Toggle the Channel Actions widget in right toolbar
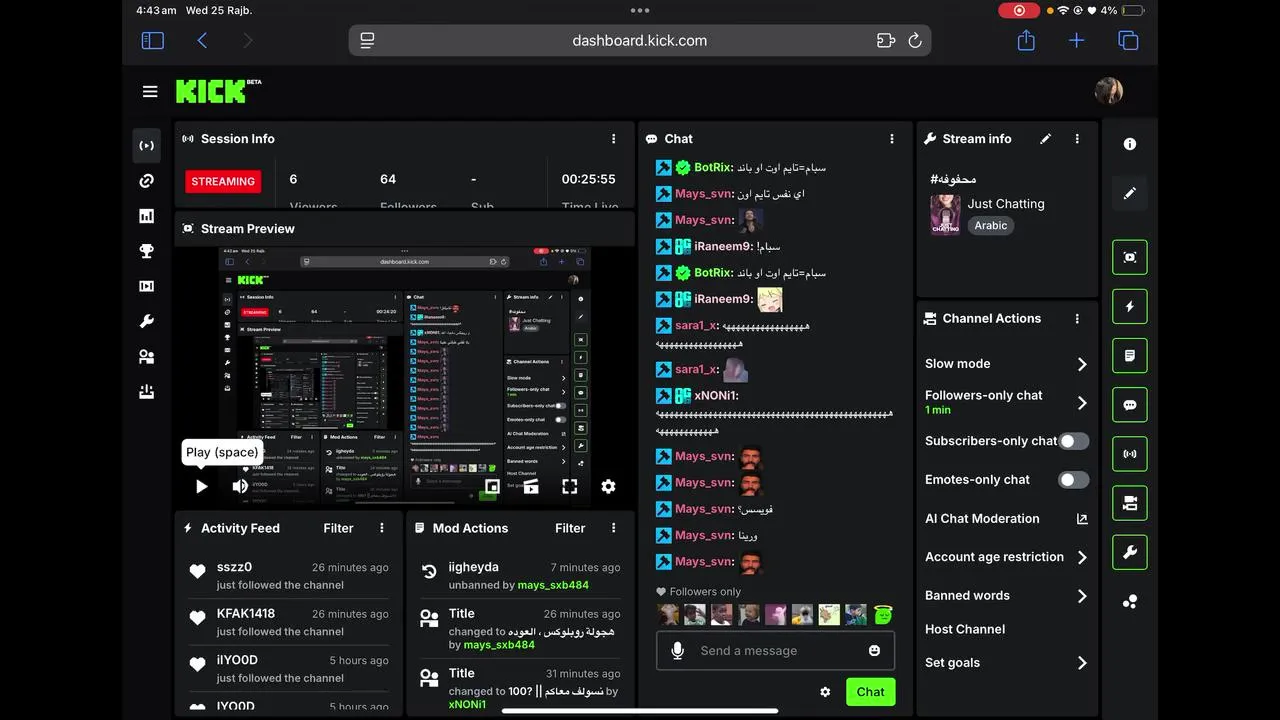 pos(1130,503)
